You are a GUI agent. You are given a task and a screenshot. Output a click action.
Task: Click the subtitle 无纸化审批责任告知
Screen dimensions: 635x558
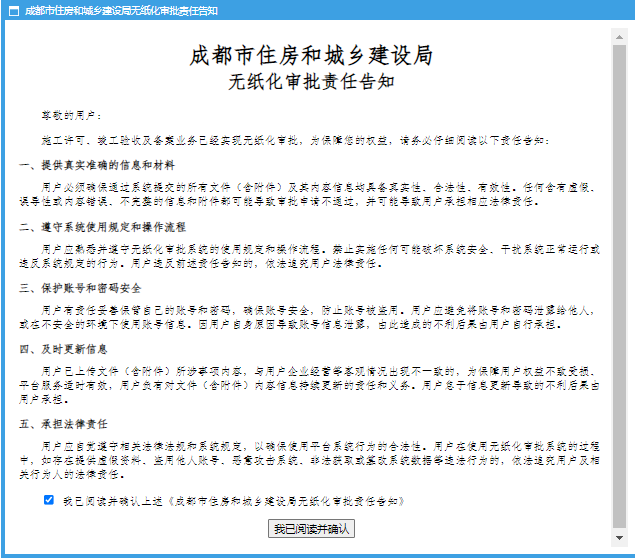[311, 82]
